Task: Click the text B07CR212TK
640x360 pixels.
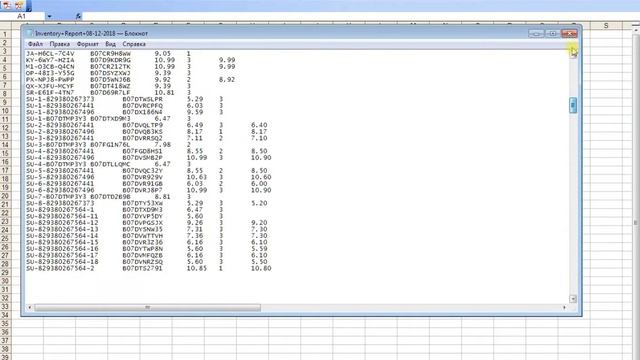Action: tap(111, 67)
